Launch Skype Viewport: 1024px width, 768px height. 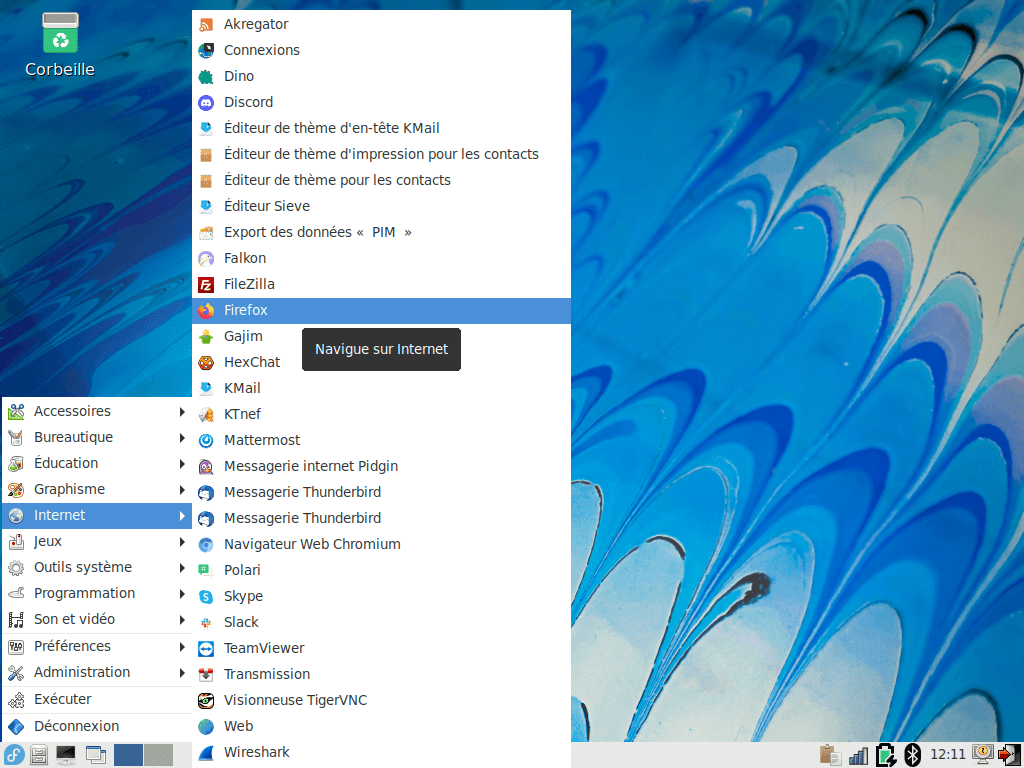click(381, 597)
